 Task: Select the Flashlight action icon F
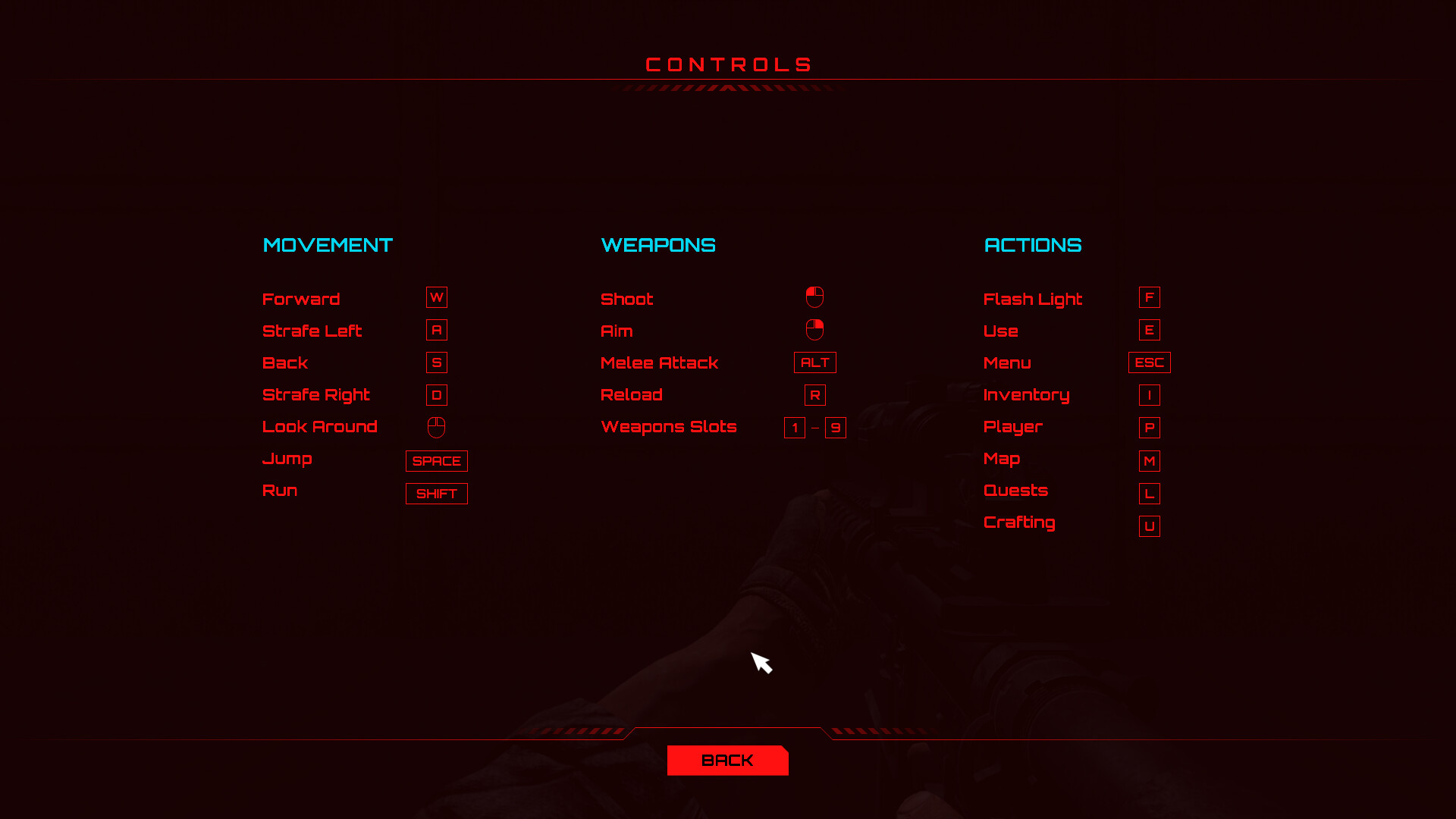[x=1149, y=297]
